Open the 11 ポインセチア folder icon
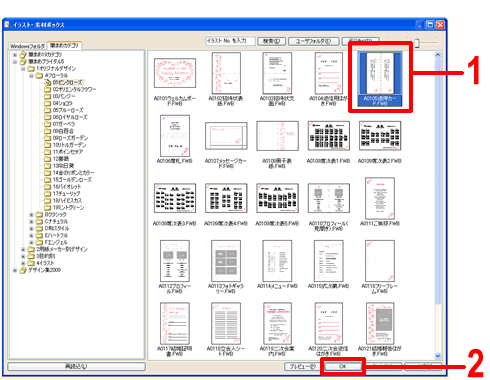 tap(48, 152)
